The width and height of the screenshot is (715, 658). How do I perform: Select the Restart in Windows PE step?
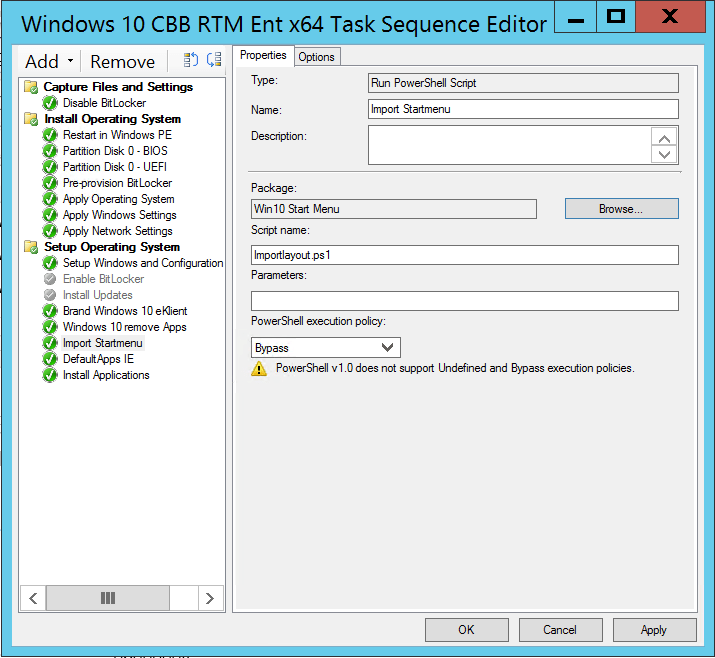[117, 135]
